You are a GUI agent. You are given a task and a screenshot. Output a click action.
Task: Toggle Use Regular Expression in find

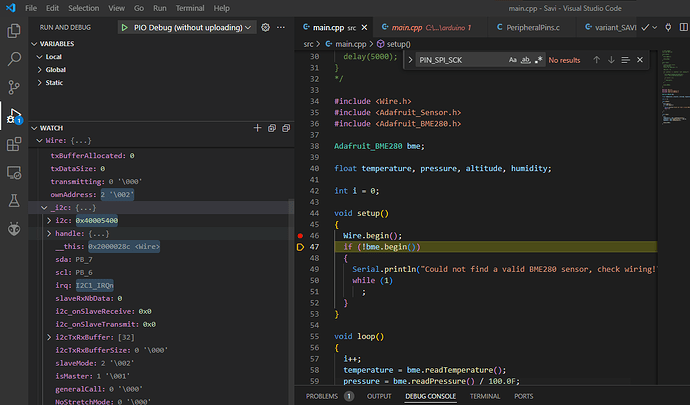(x=538, y=60)
